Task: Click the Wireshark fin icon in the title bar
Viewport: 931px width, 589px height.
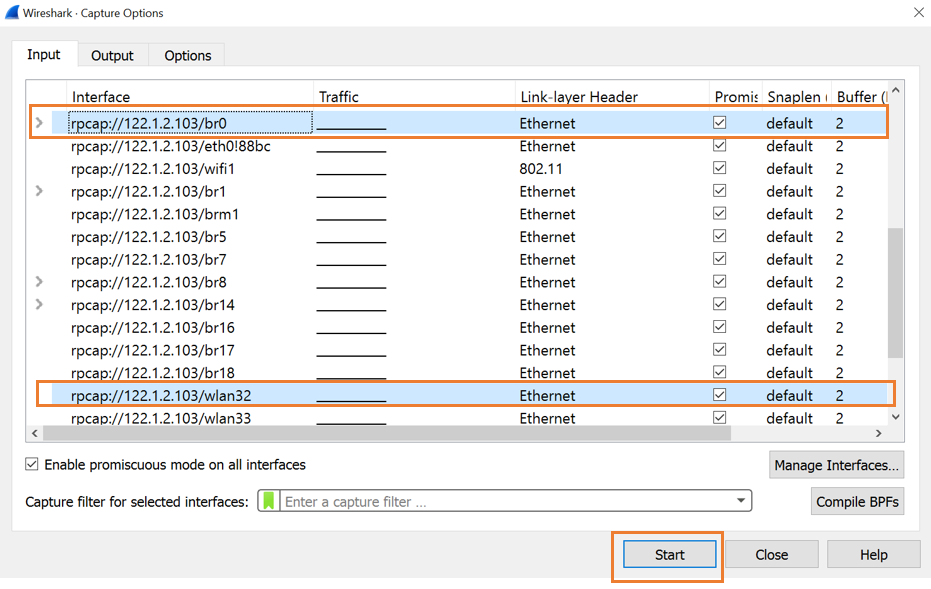Action: coord(12,12)
